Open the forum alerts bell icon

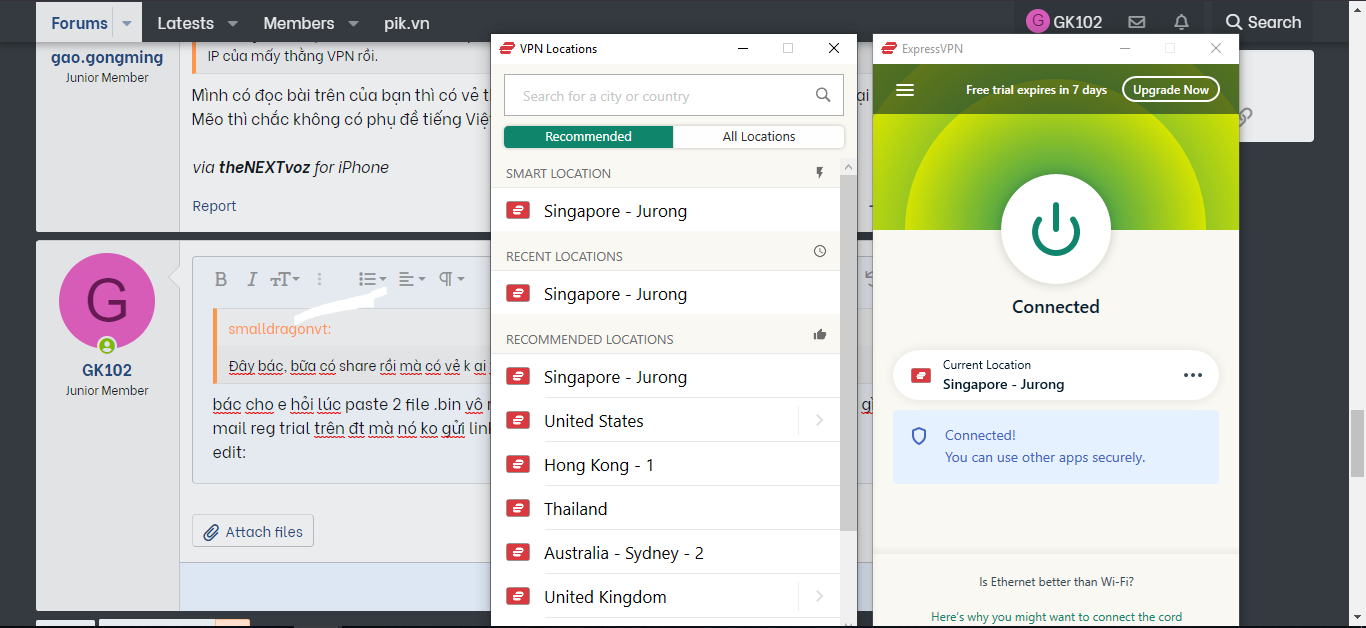1181,22
